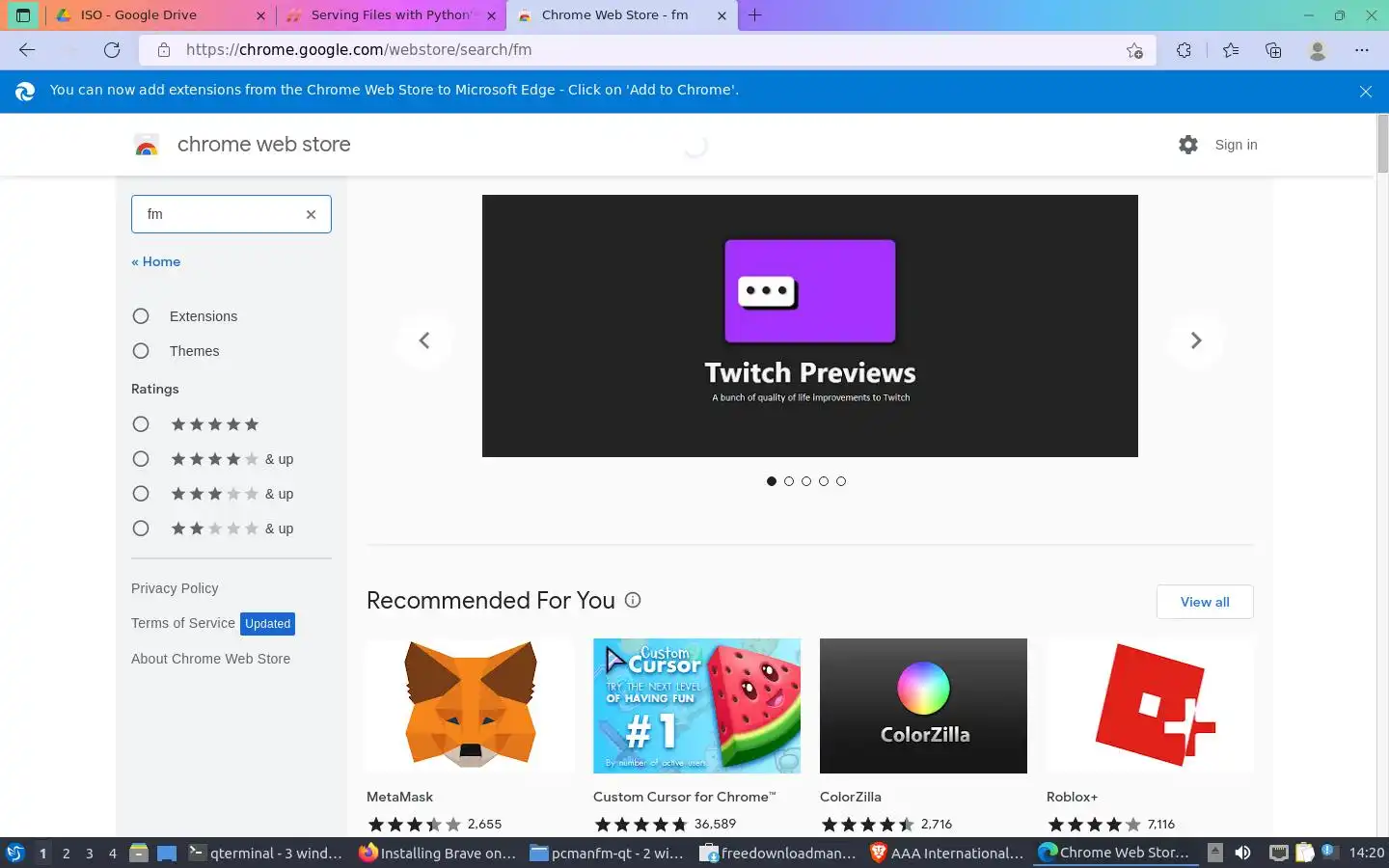Image resolution: width=1389 pixels, height=868 pixels.
Task: Open a new browser tab
Action: (755, 15)
